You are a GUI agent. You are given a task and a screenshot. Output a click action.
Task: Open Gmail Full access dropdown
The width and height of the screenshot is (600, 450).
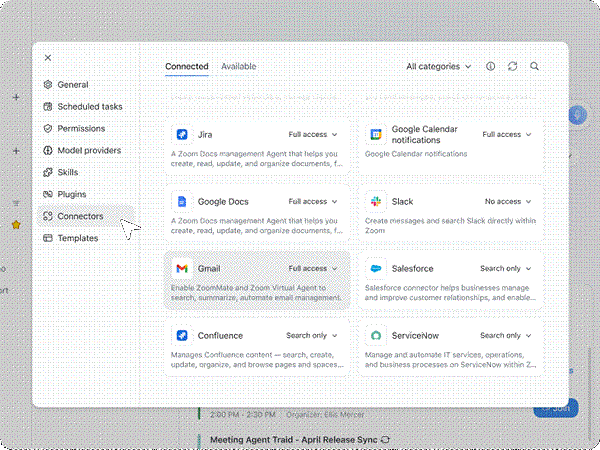click(x=313, y=268)
